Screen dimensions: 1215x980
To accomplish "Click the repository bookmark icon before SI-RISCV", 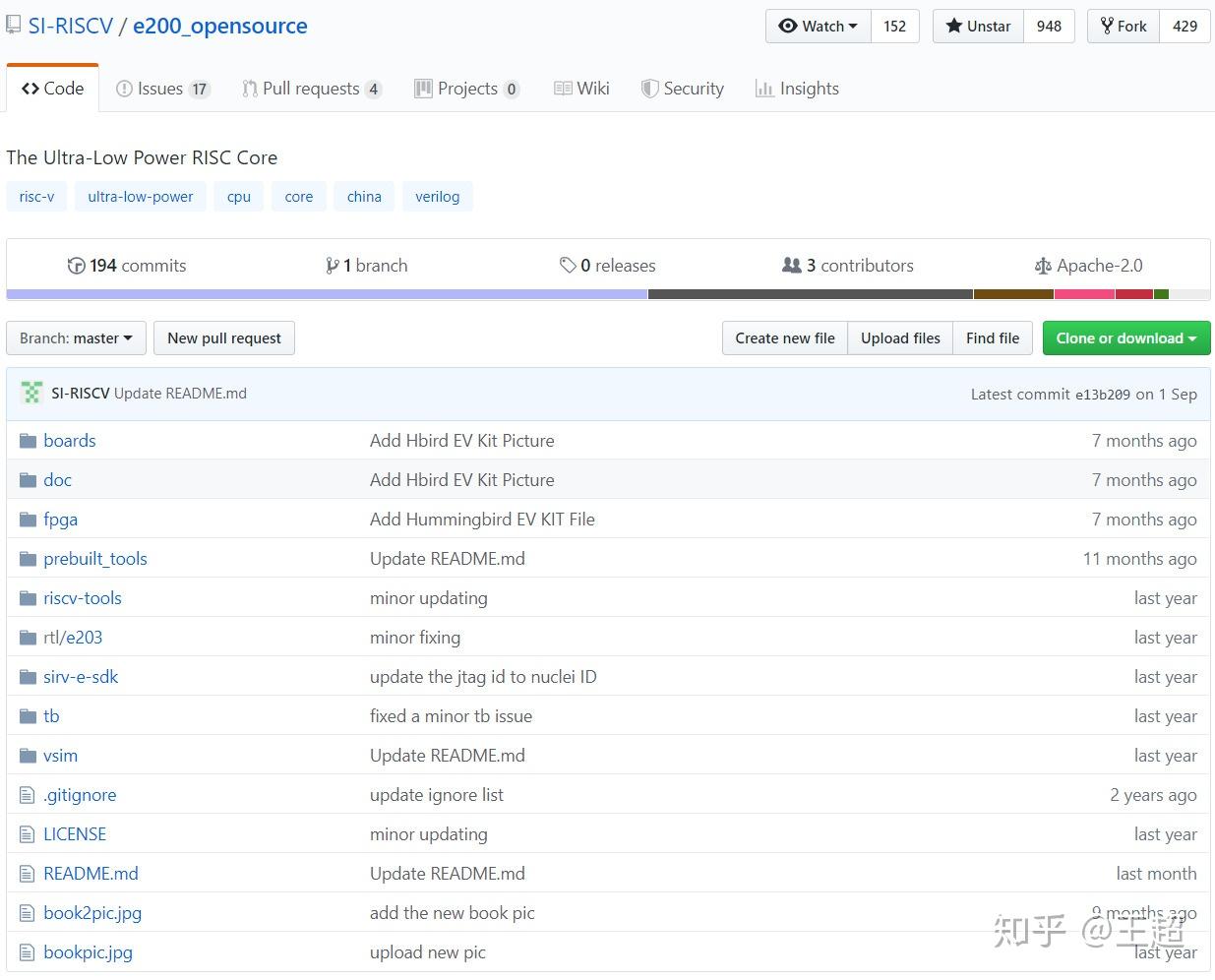I will click(x=13, y=24).
